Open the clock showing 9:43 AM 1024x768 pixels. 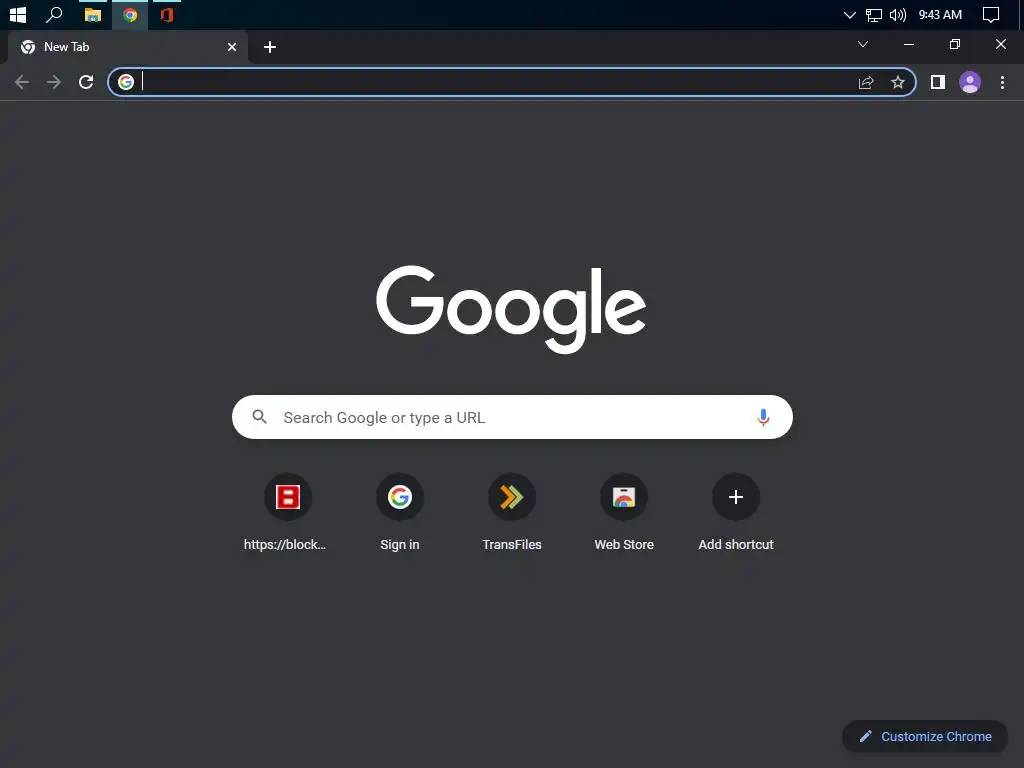(940, 14)
